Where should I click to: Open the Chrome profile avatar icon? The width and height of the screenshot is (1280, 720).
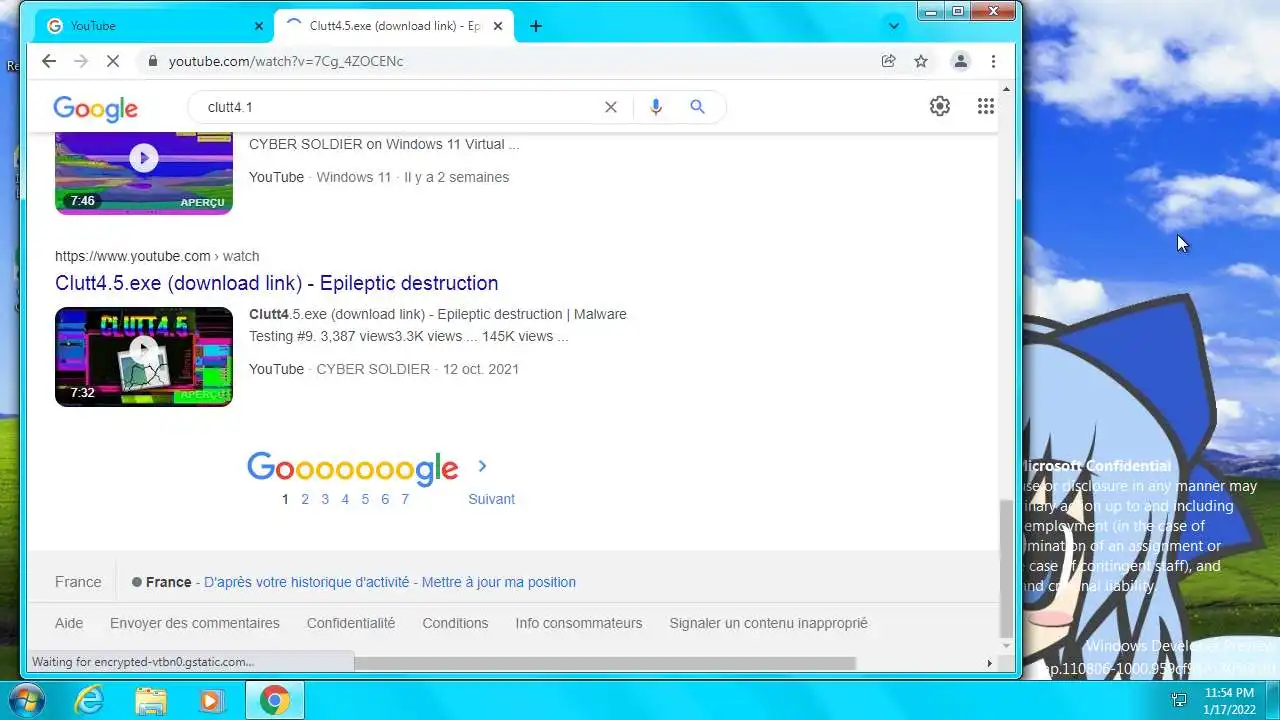point(960,61)
